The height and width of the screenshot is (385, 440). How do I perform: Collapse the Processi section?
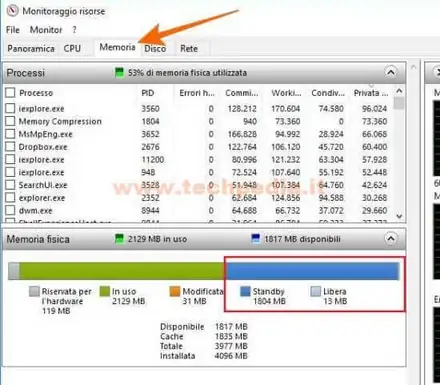pyautogui.click(x=391, y=72)
